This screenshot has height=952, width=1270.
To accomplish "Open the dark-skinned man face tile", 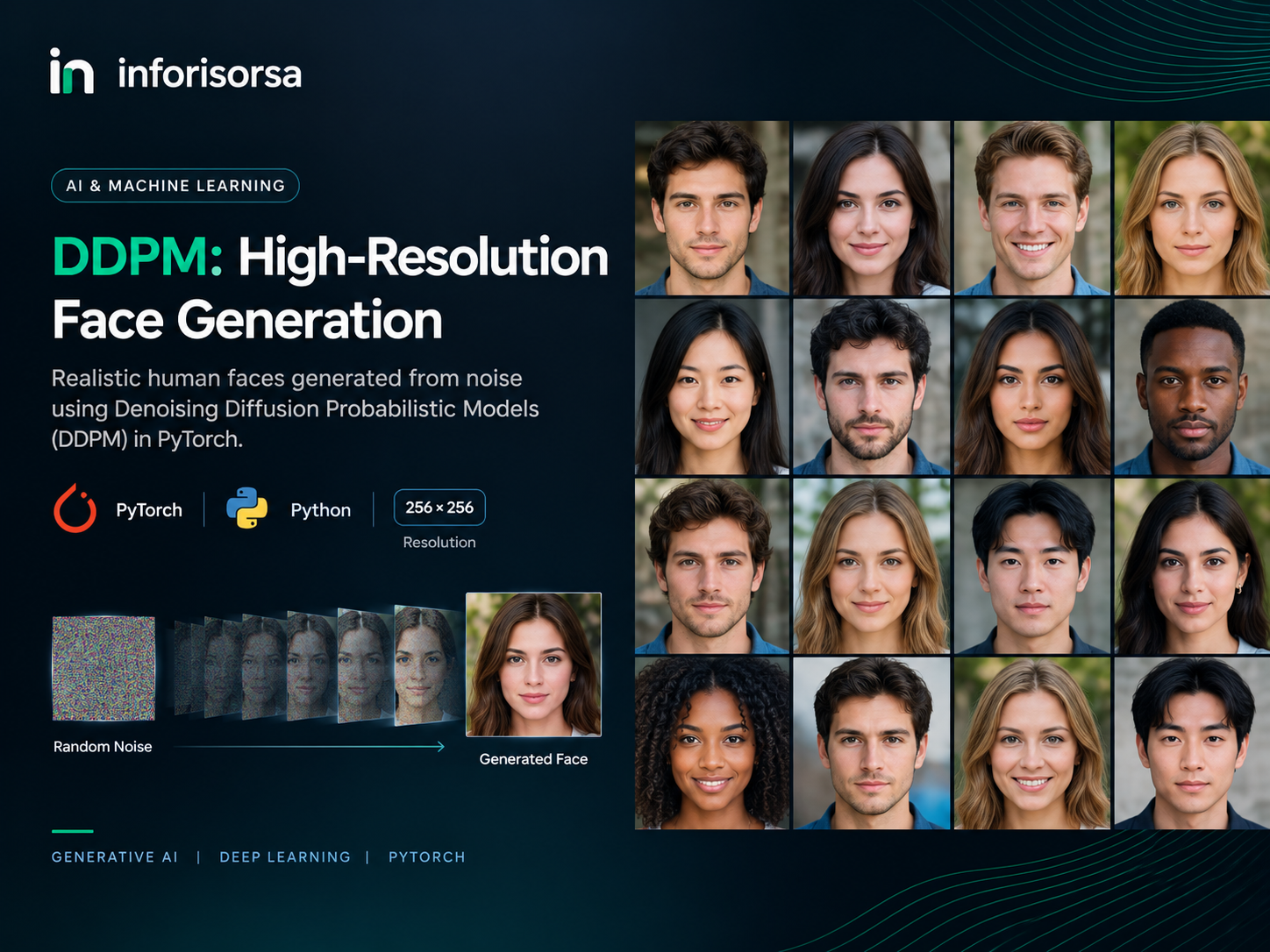I will coord(1192,387).
